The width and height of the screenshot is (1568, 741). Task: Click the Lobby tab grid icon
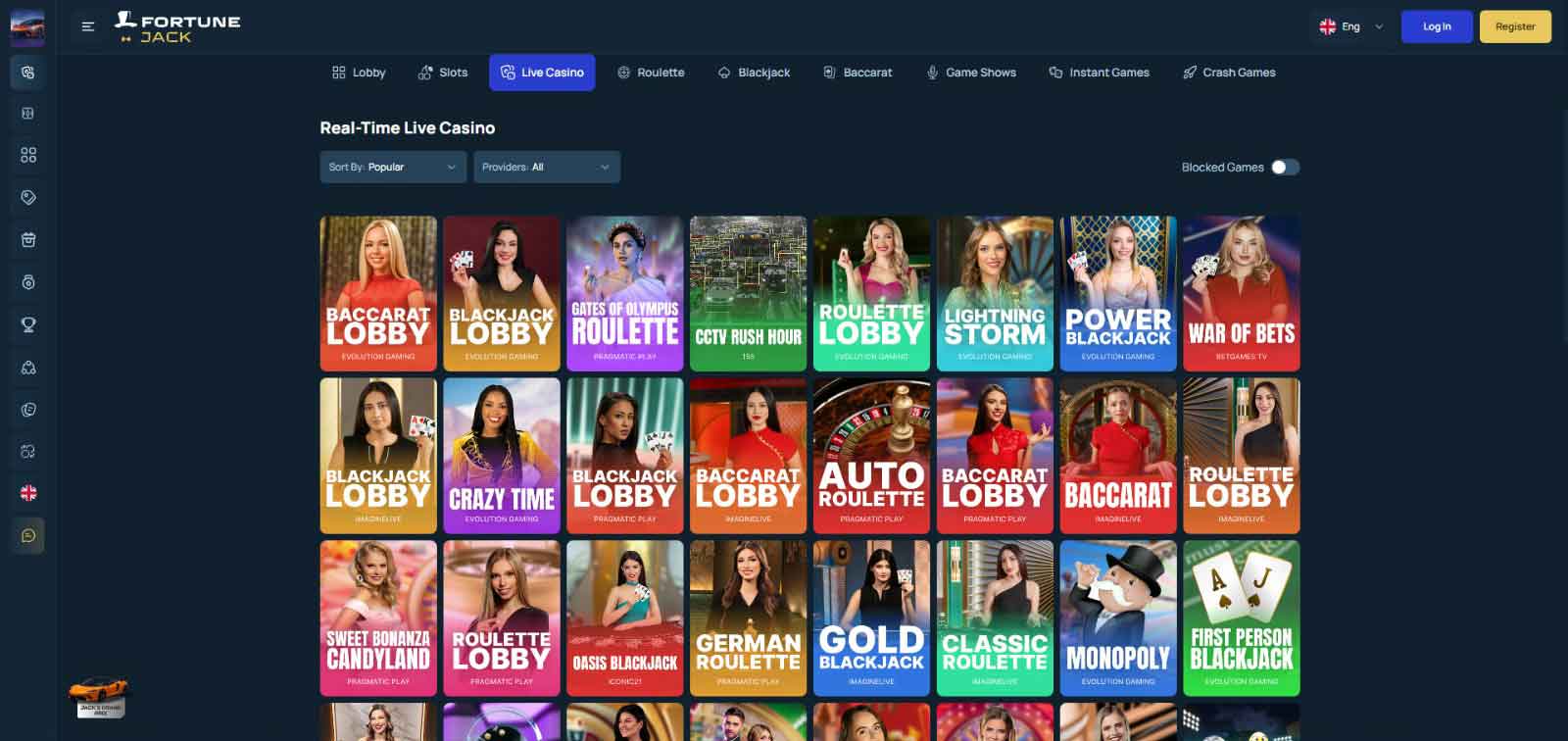(x=339, y=73)
